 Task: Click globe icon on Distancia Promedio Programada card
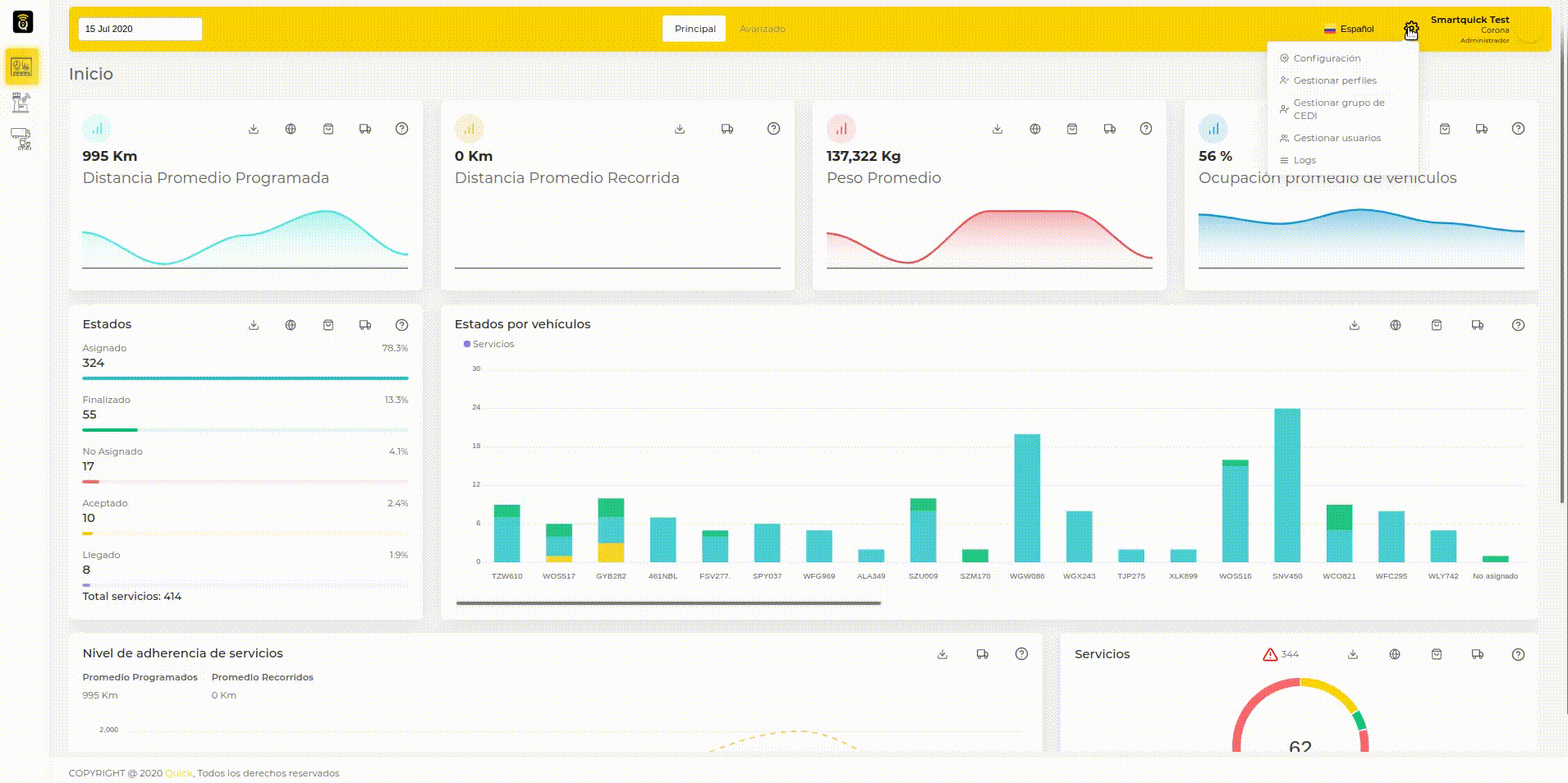point(291,129)
